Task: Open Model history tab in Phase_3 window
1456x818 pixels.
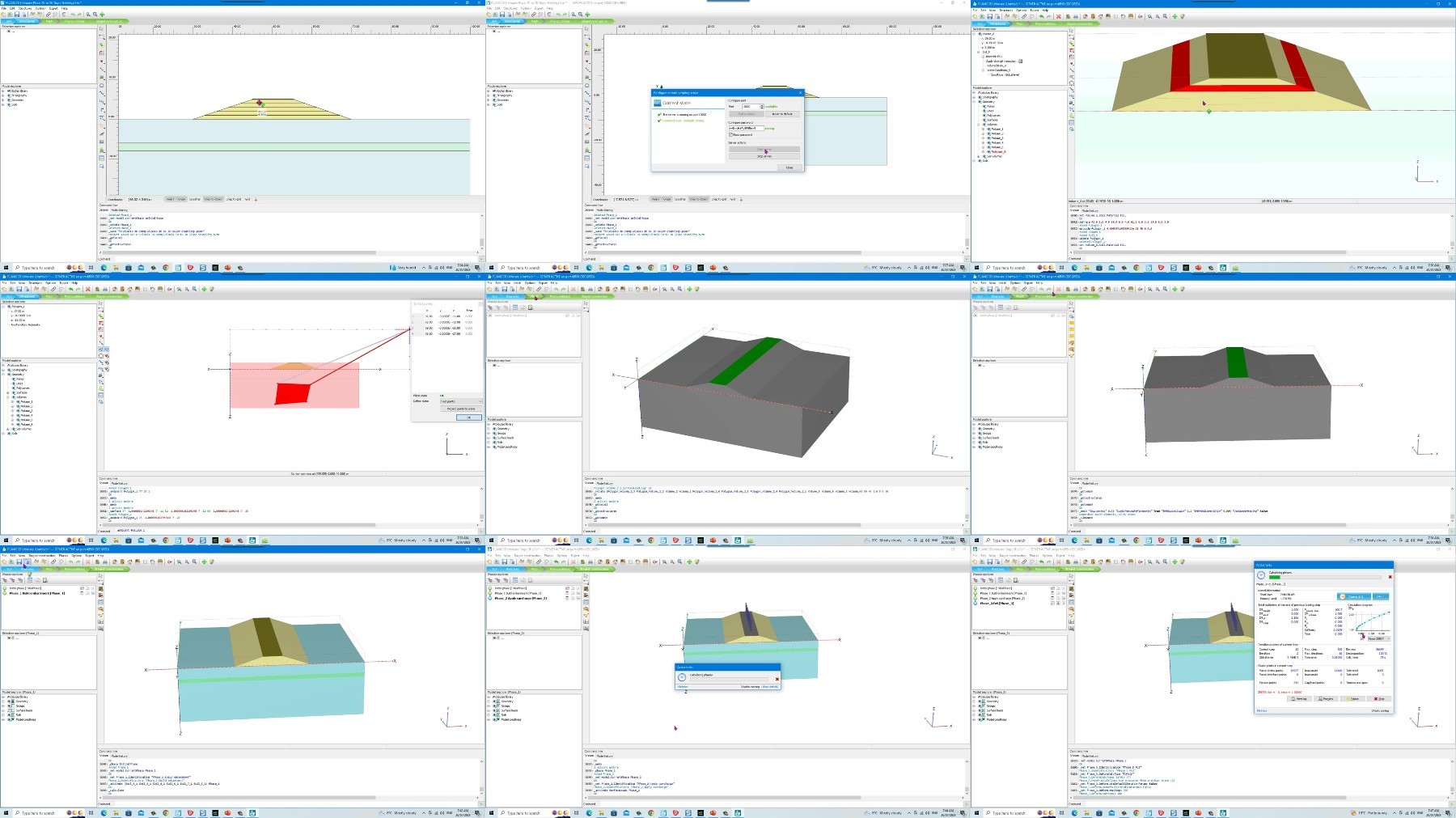Action: coord(1090,756)
